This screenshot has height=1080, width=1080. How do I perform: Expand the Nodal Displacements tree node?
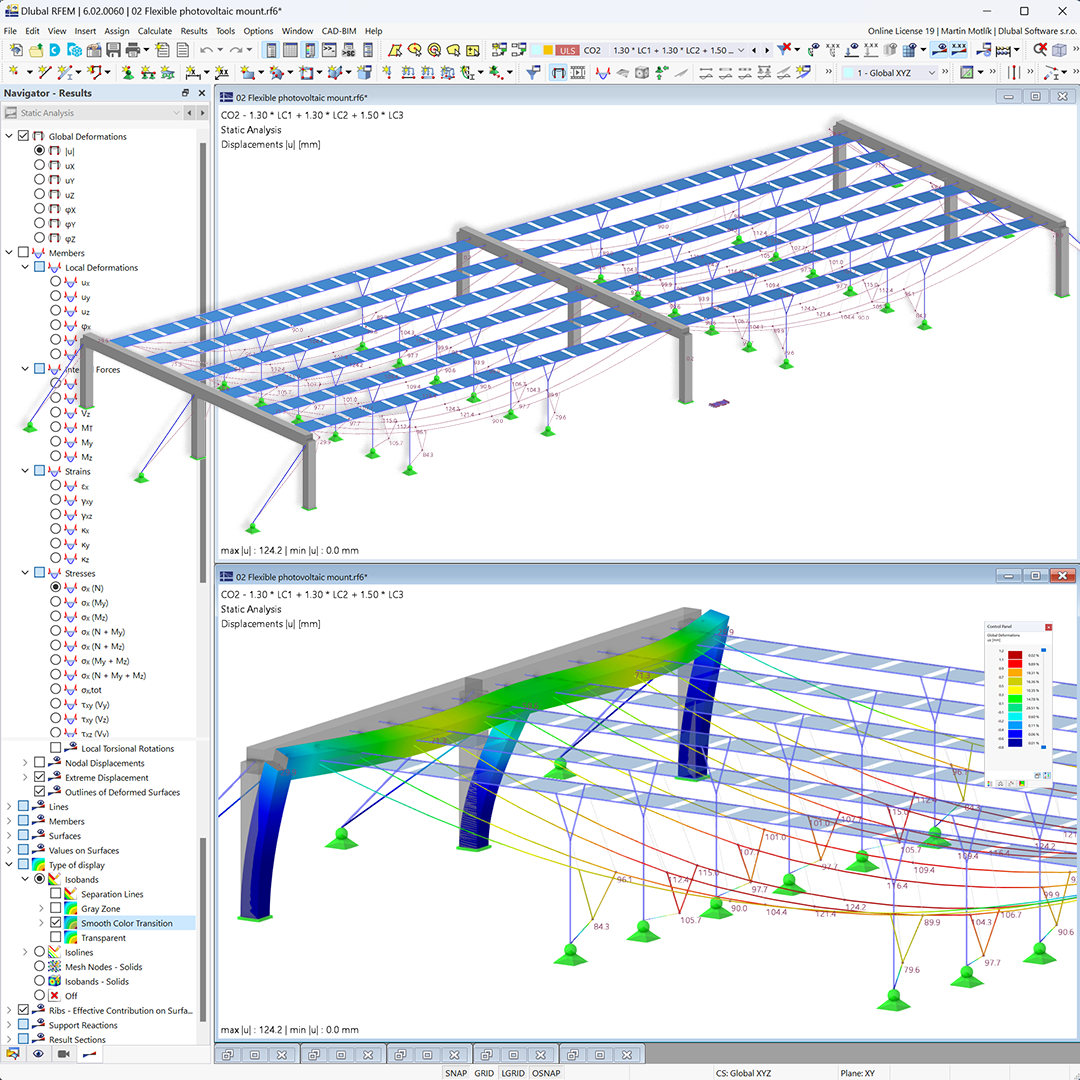(x=25, y=762)
